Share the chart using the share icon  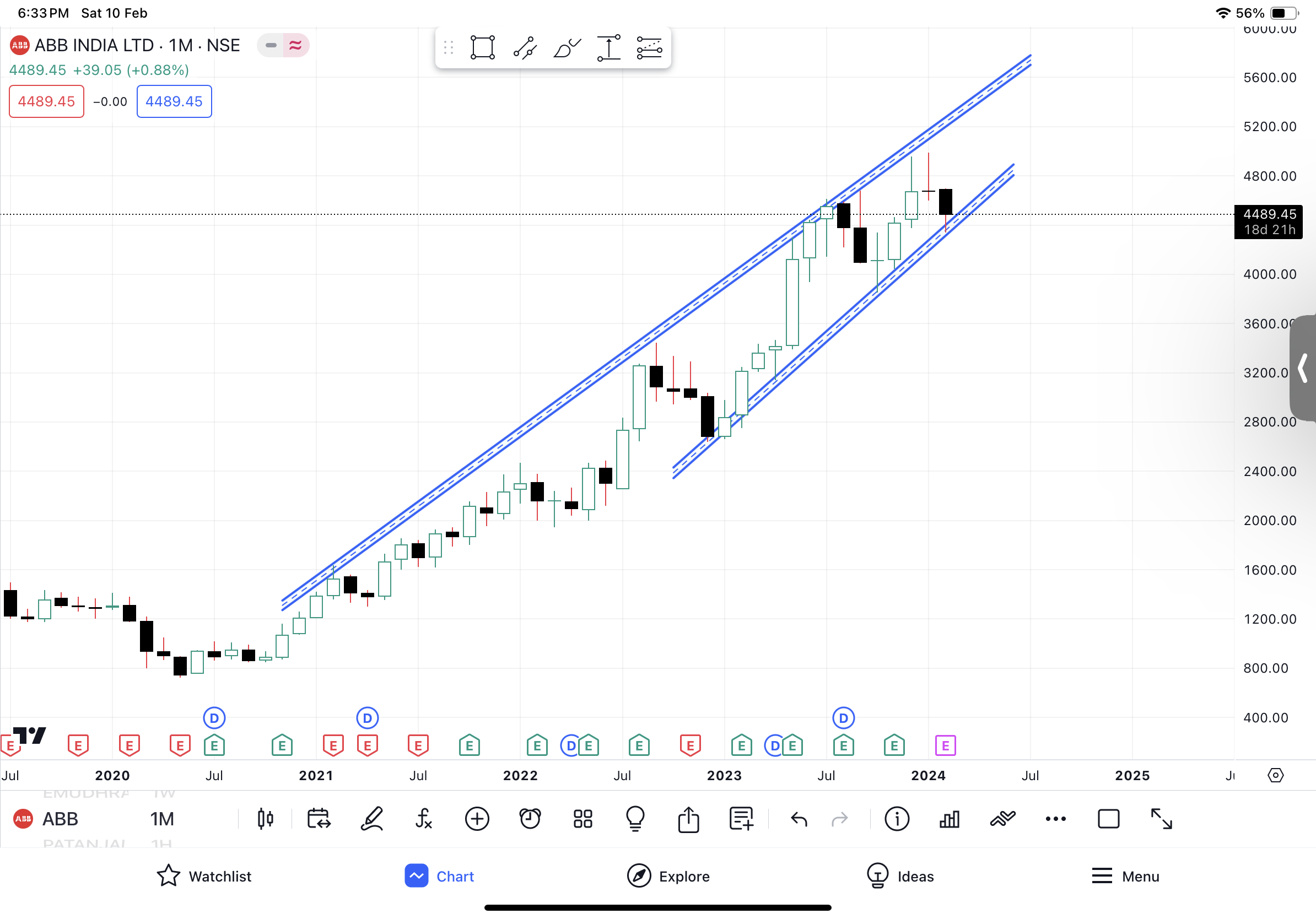(x=688, y=819)
